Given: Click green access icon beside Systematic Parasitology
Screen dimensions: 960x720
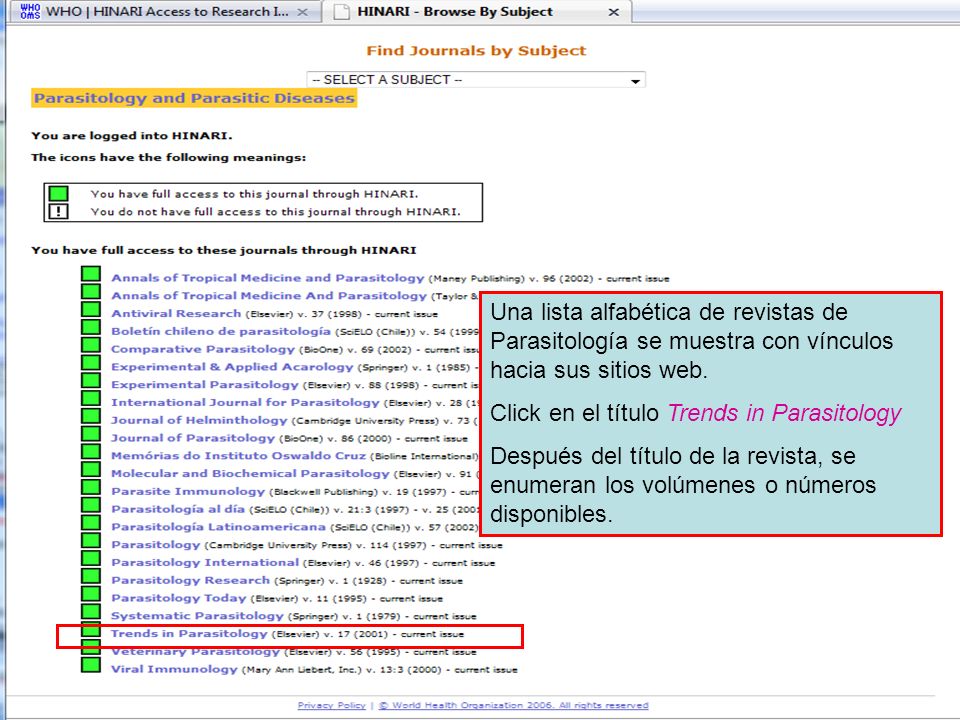Looking at the screenshot, I should (91, 611).
